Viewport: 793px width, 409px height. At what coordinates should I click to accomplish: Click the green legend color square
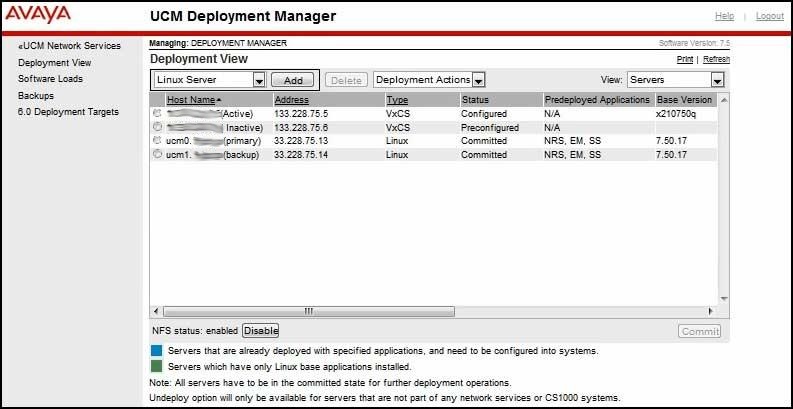[x=157, y=366]
